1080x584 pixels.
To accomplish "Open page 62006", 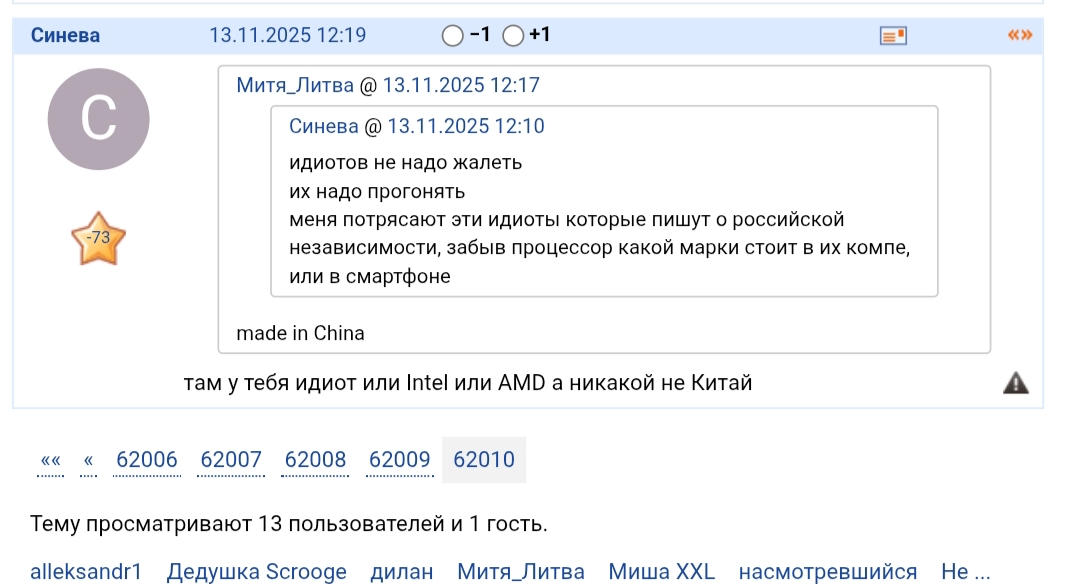I will coord(147,459).
